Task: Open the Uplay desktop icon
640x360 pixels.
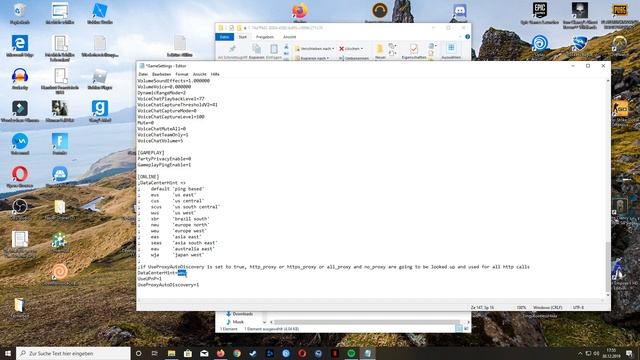Action: coord(540,46)
